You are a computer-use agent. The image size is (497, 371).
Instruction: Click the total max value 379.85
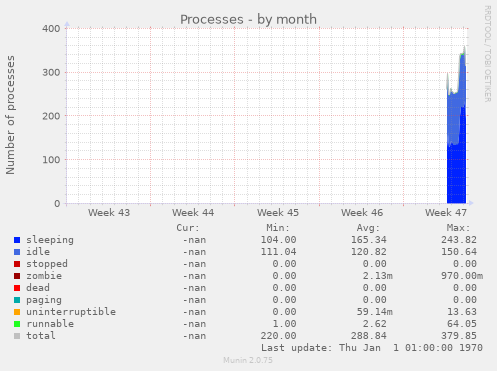click(459, 336)
